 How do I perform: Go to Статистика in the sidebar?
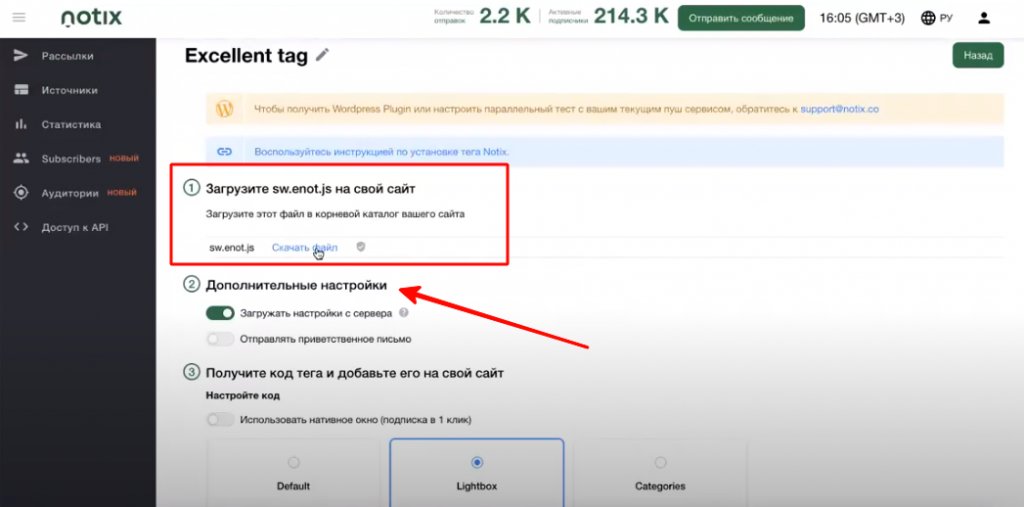point(71,125)
